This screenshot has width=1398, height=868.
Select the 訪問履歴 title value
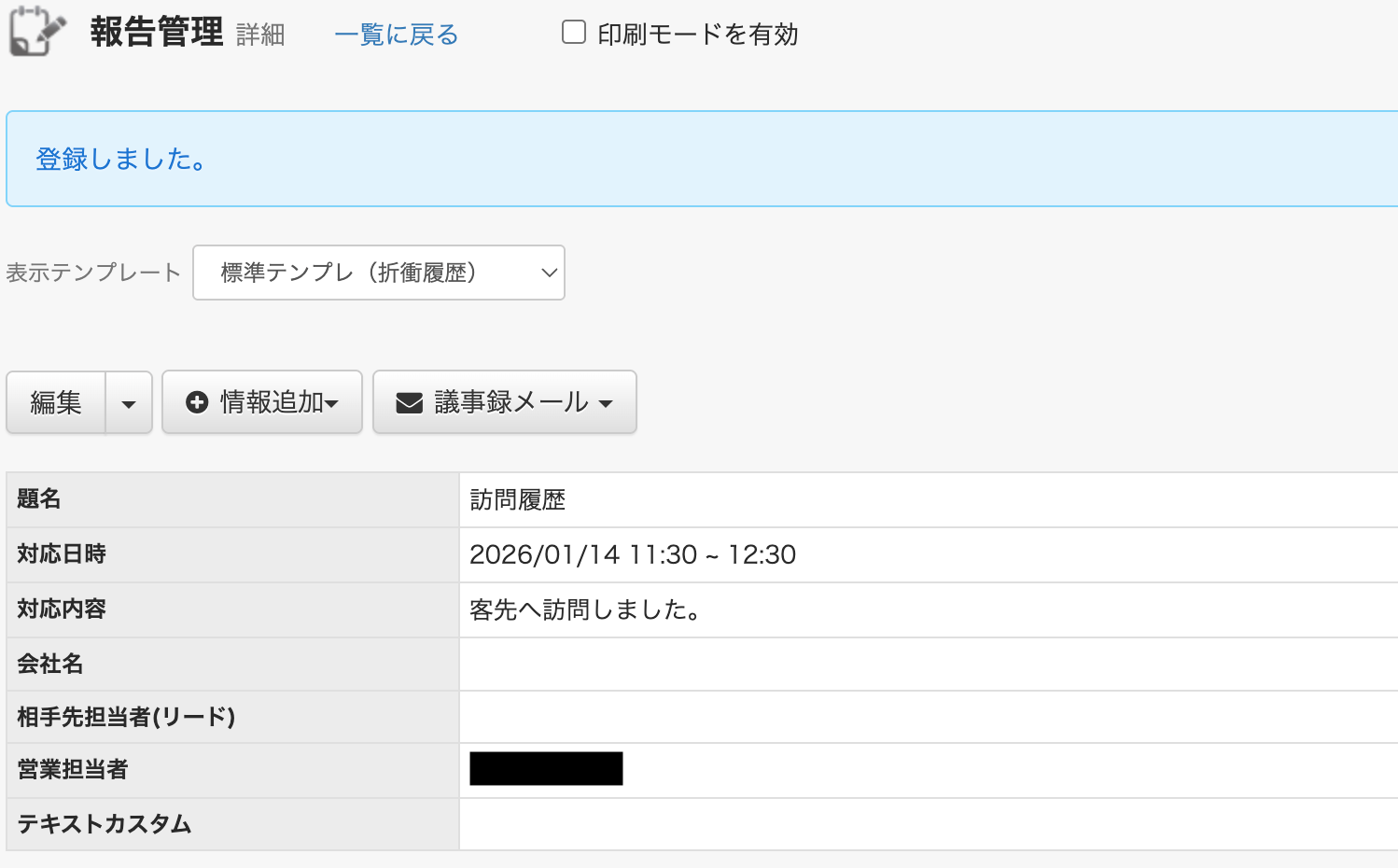pyautogui.click(x=518, y=500)
